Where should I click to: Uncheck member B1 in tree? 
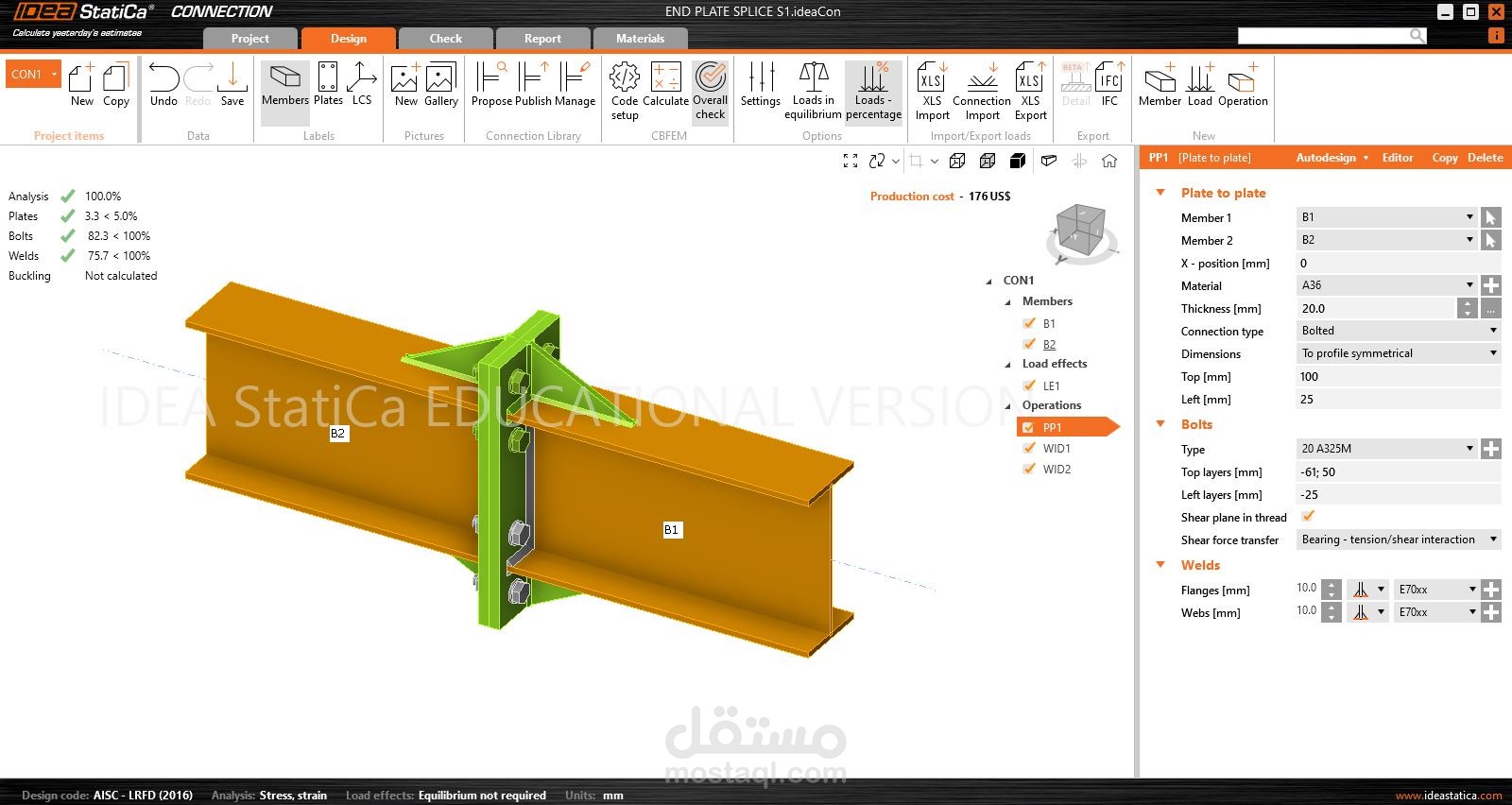[x=1029, y=323]
